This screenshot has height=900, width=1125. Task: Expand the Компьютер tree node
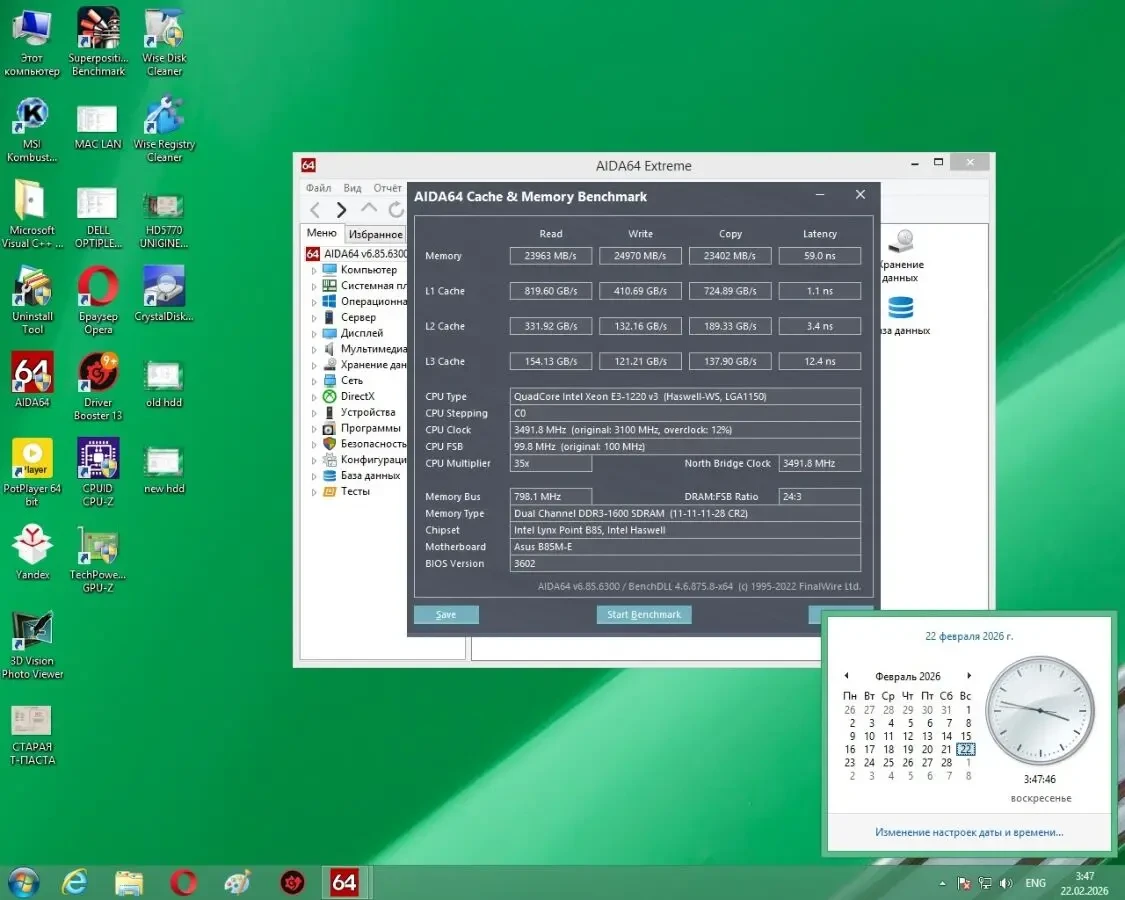(x=314, y=271)
